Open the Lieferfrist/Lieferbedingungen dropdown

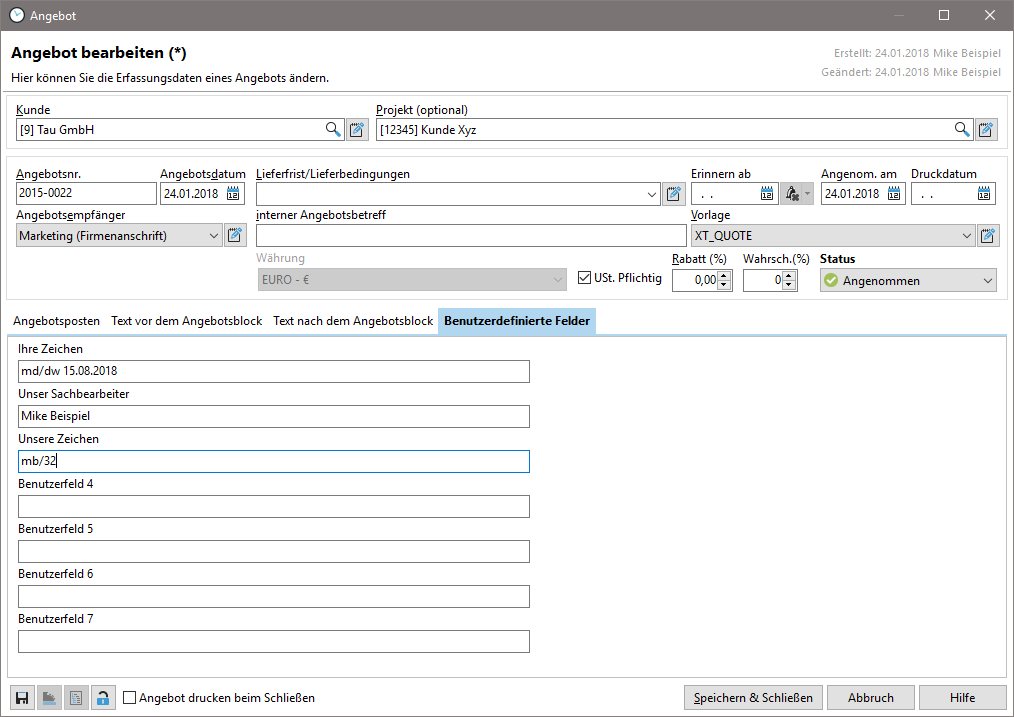[x=651, y=194]
